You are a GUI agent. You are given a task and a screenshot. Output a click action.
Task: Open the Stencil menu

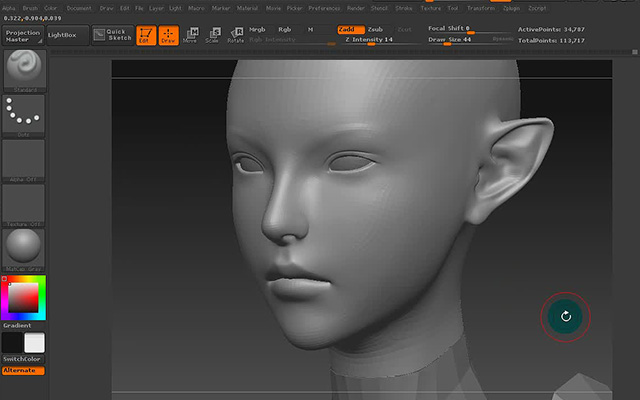379,8
